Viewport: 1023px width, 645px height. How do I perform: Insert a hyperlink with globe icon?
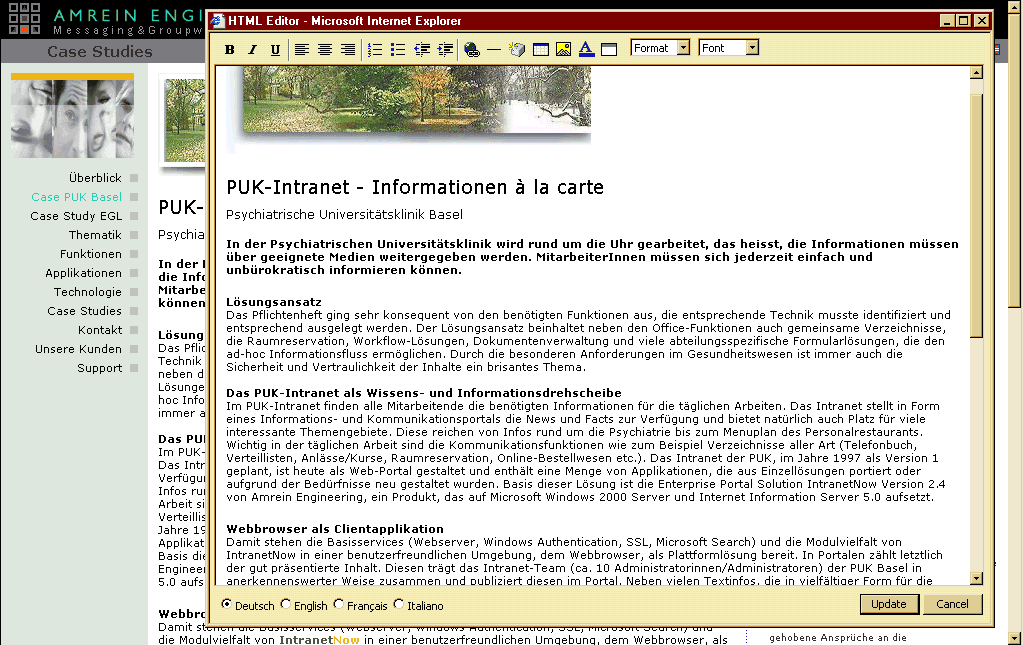[472, 50]
